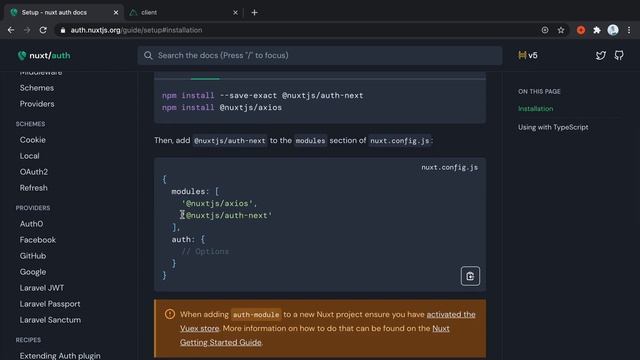This screenshot has width=640, height=360.
Task: Bookmark this page with the star icon
Action: pyautogui.click(x=561, y=30)
